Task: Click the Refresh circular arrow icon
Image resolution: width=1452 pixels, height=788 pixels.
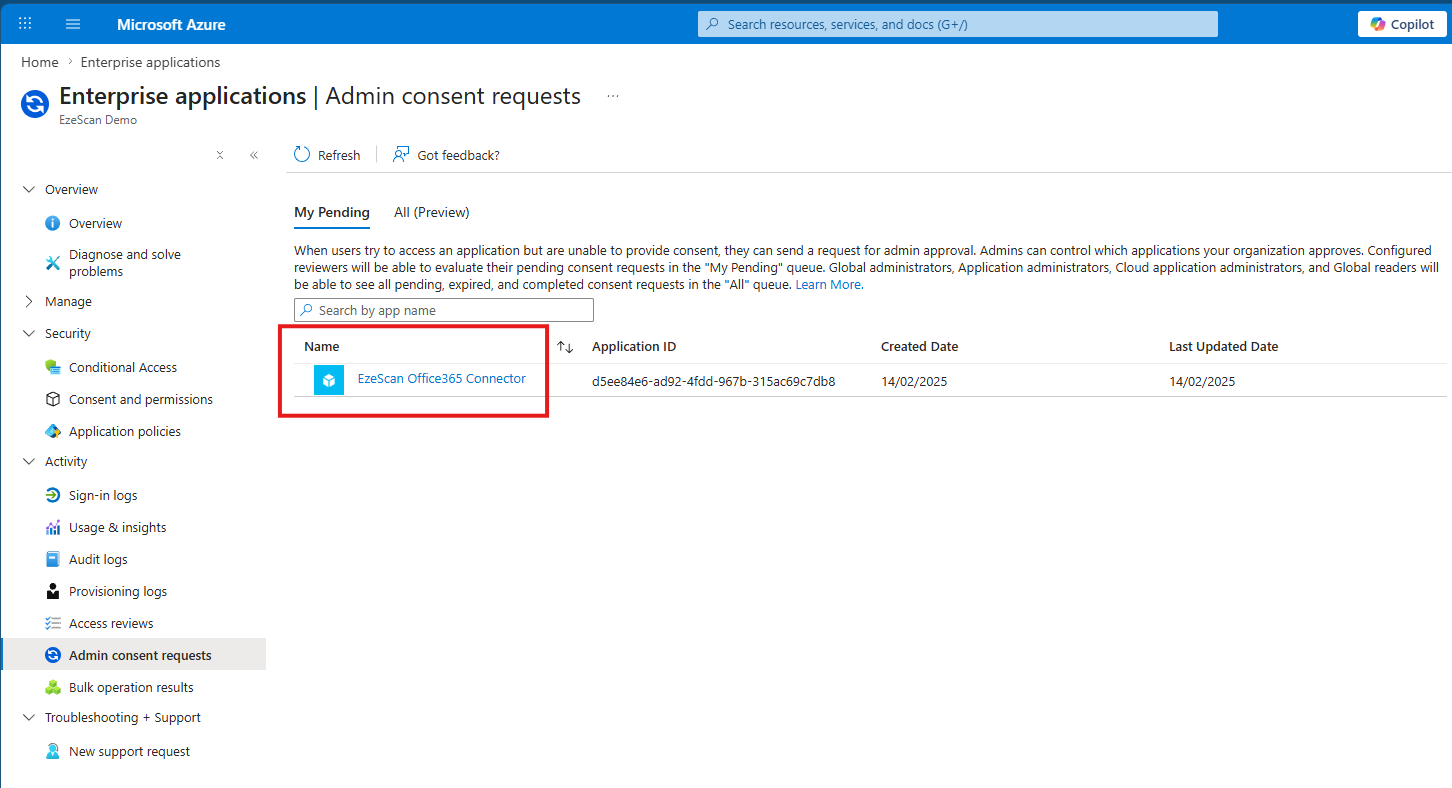Action: (302, 154)
